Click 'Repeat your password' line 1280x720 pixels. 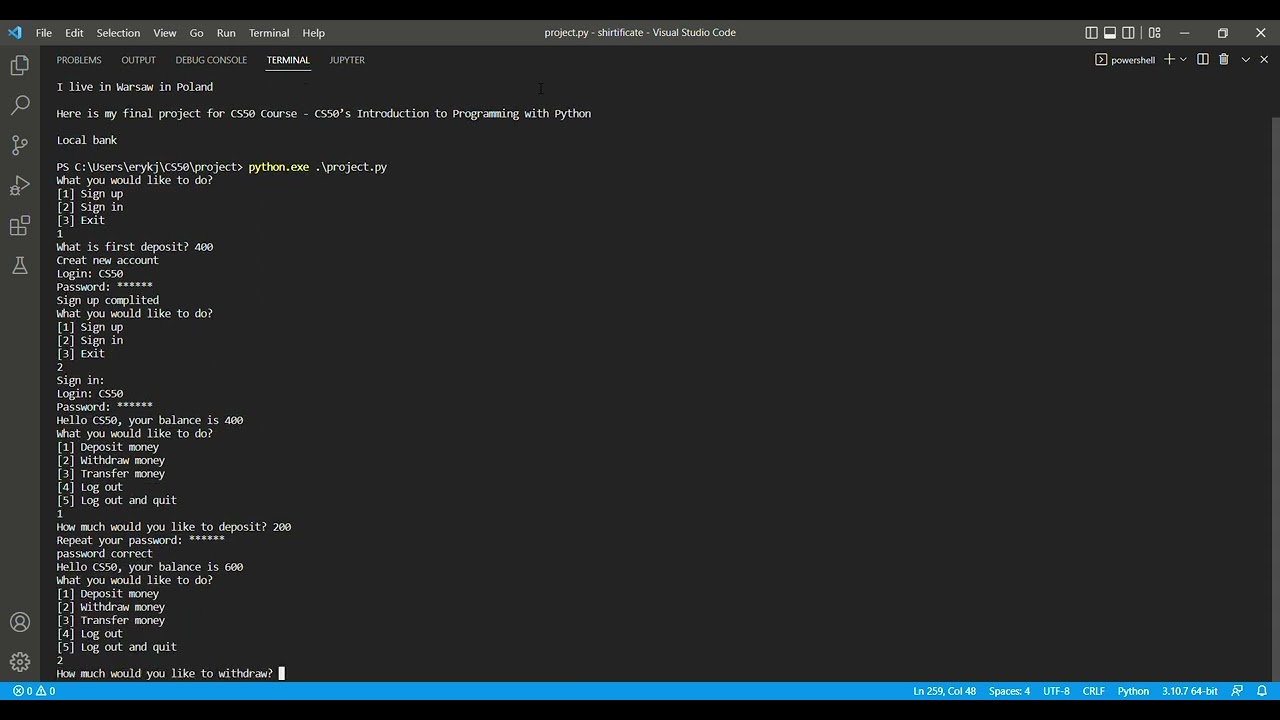(x=141, y=540)
